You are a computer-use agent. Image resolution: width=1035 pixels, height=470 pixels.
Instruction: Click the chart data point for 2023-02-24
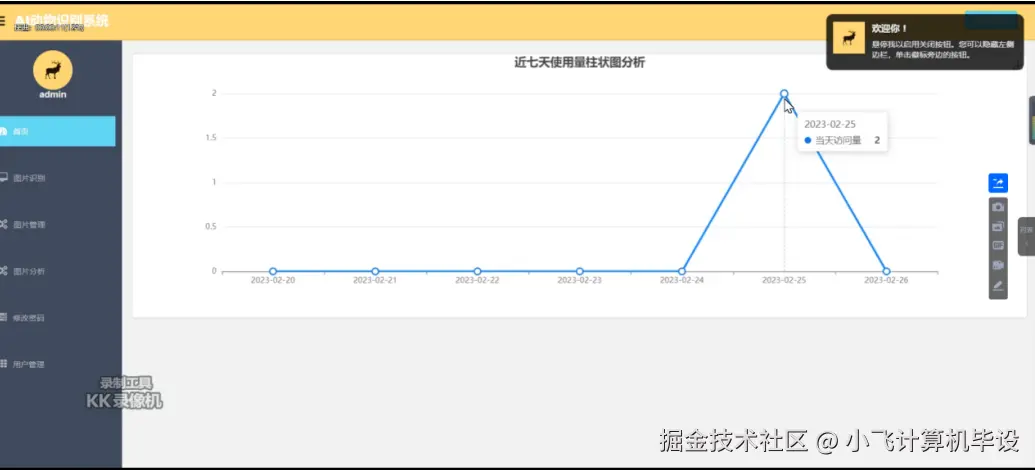tap(682, 271)
